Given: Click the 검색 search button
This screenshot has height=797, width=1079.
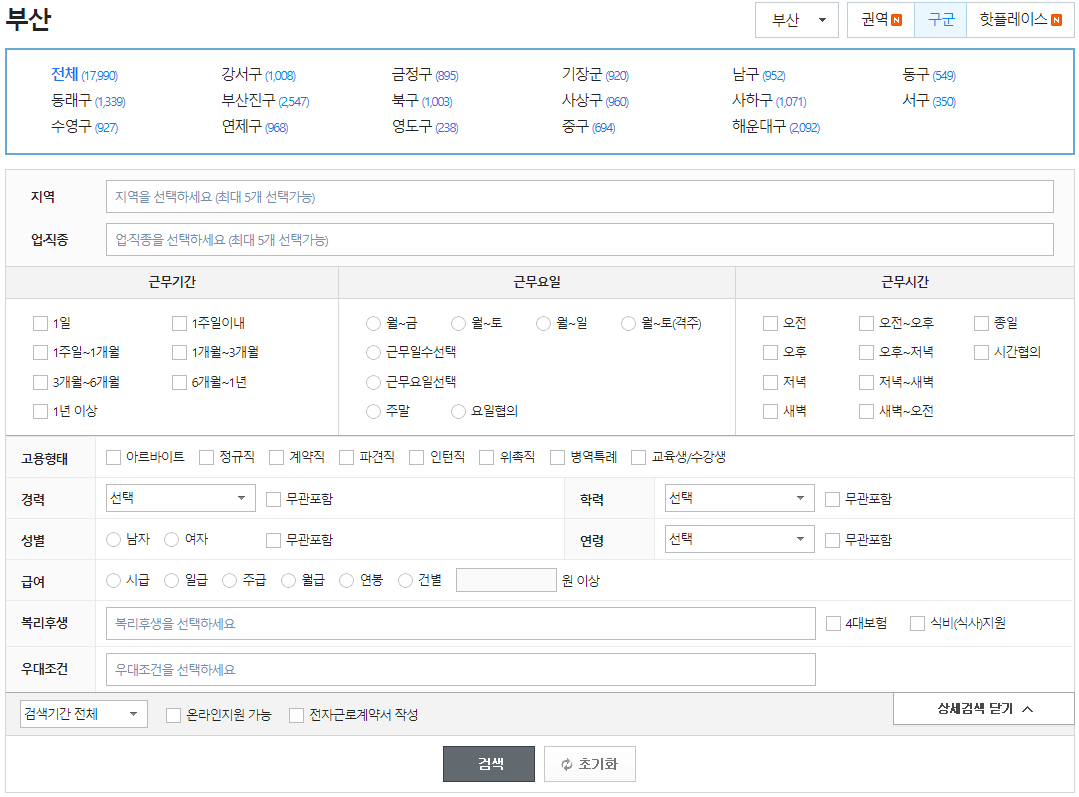Looking at the screenshot, I should coord(489,763).
